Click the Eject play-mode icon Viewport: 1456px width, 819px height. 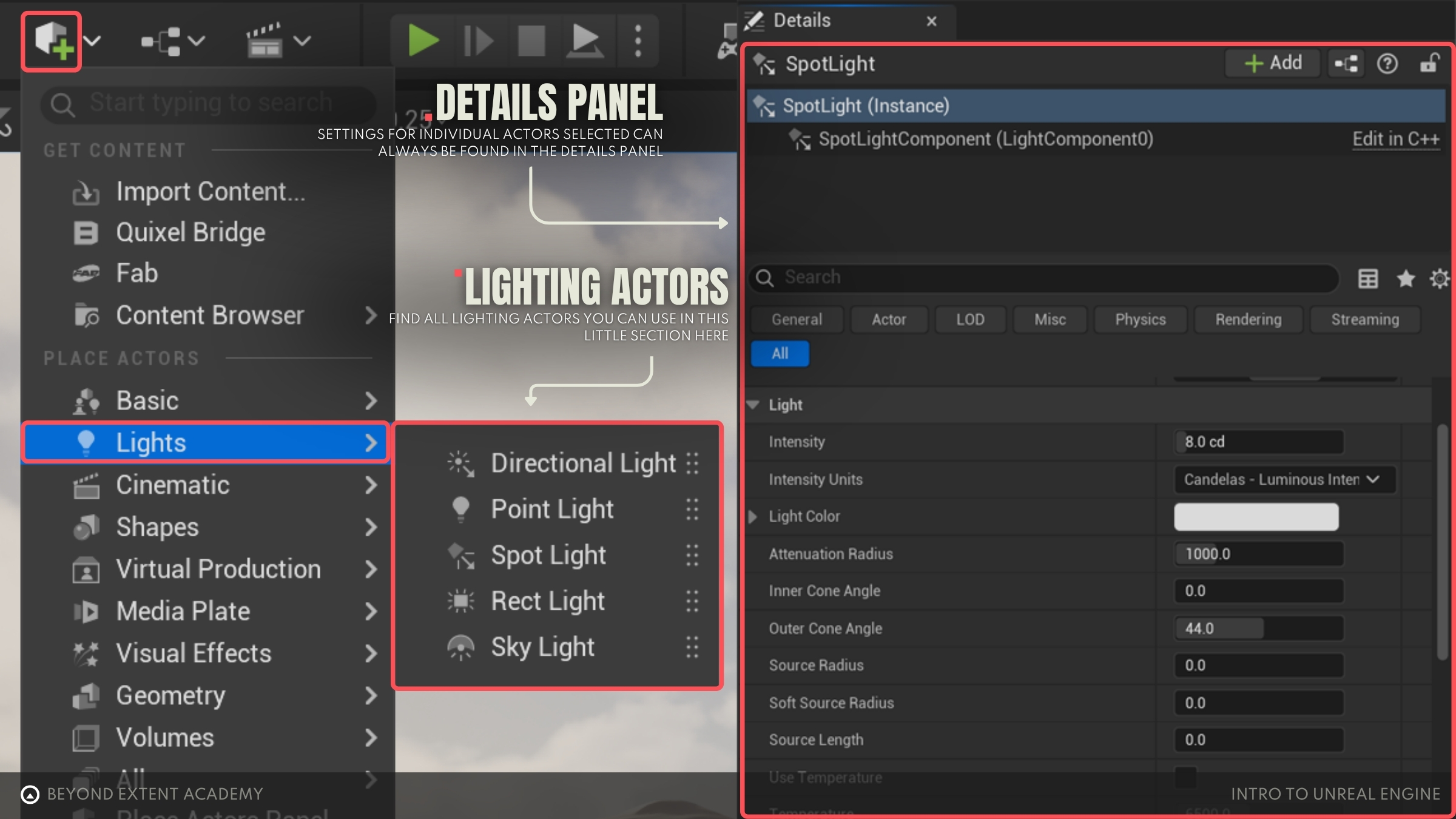click(x=585, y=41)
